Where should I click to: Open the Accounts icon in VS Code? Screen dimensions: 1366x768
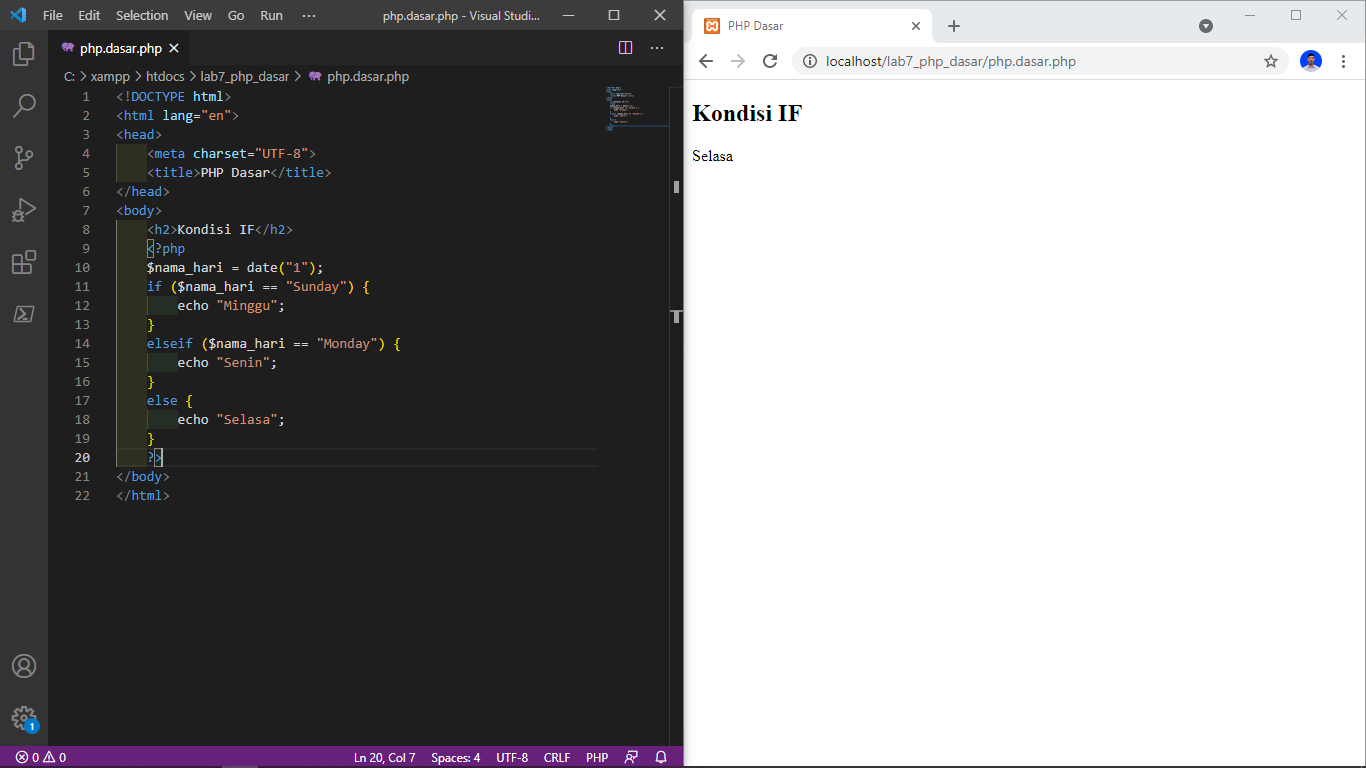point(22,665)
